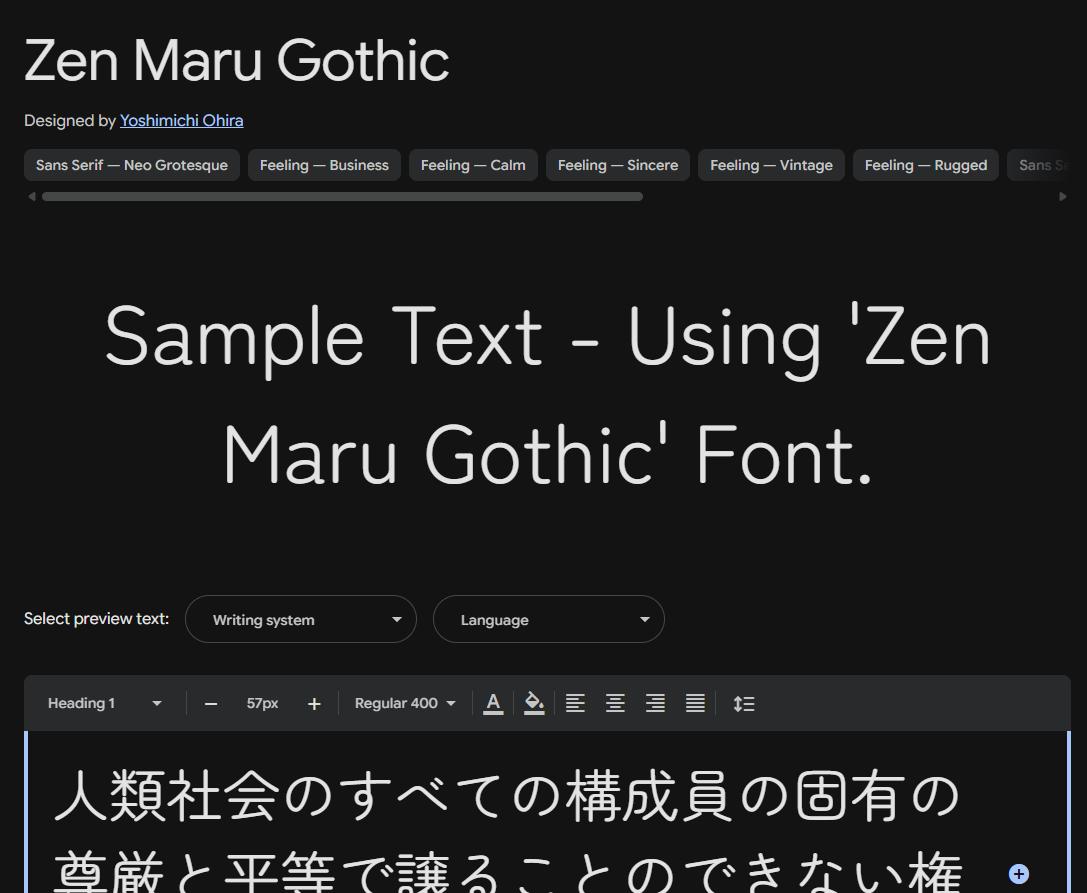Select the Feeling — Vintage tag
The height and width of the screenshot is (893, 1087).
coord(772,165)
